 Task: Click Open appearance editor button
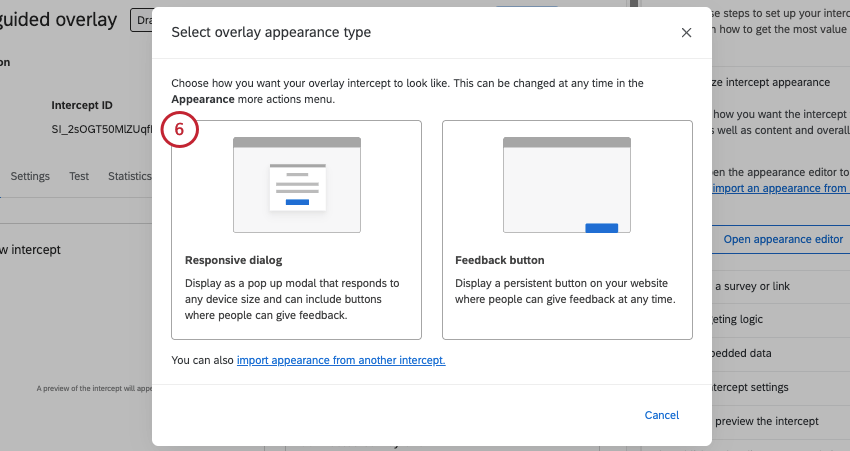coord(783,239)
